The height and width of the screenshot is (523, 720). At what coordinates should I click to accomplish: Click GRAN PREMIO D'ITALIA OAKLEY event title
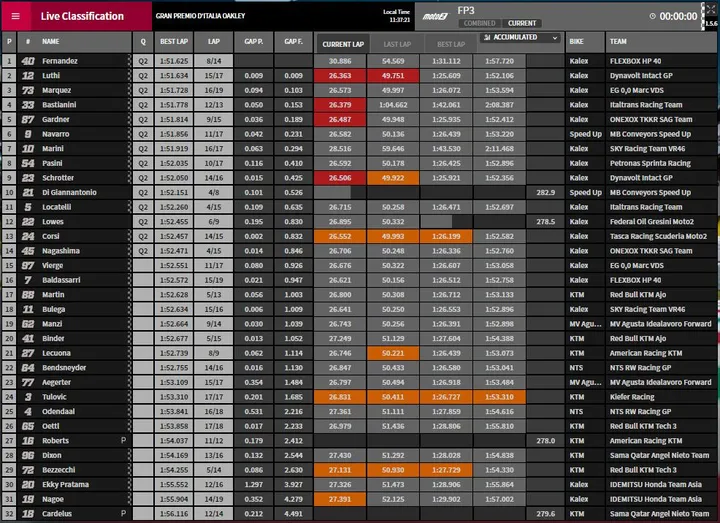[200, 16]
